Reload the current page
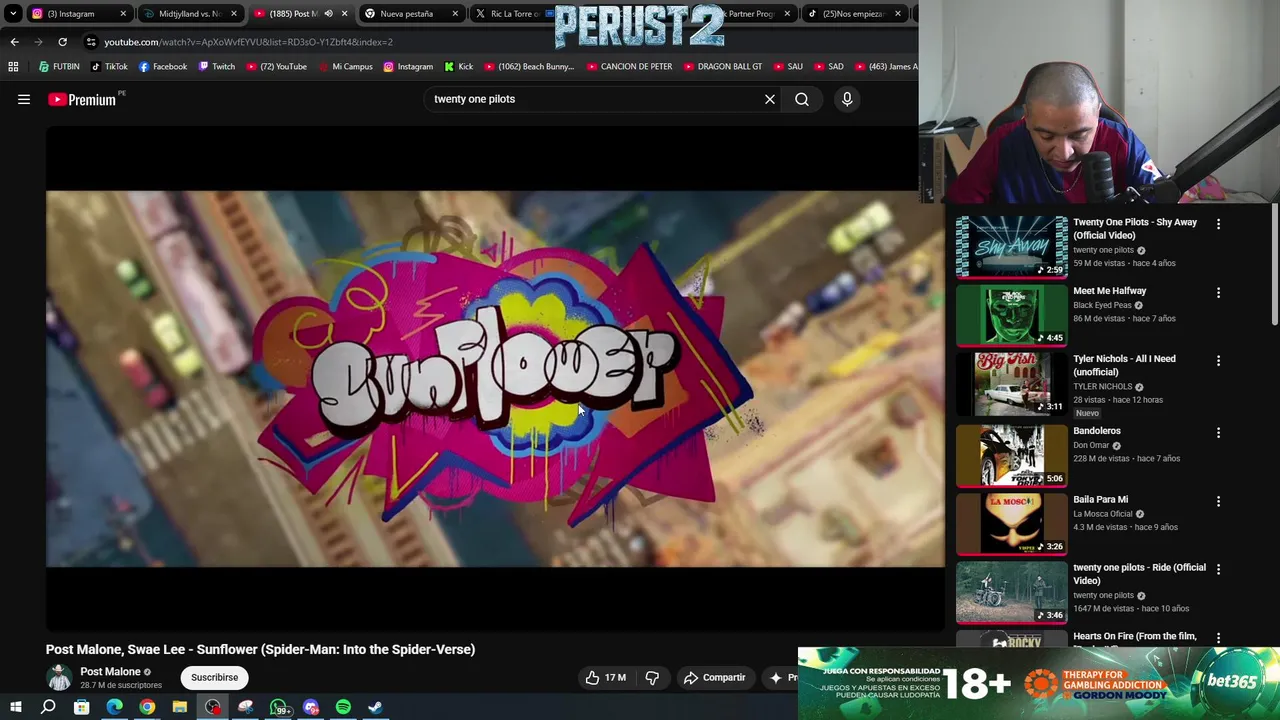 click(x=62, y=42)
